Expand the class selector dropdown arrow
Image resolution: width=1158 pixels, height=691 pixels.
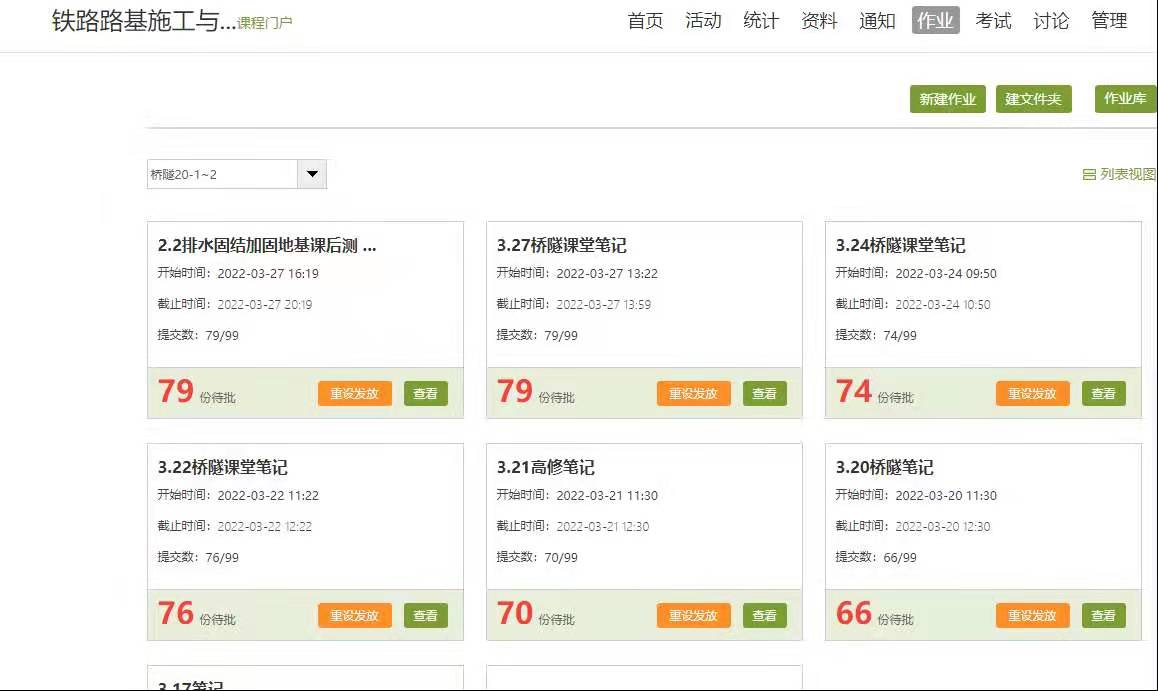[x=312, y=174]
